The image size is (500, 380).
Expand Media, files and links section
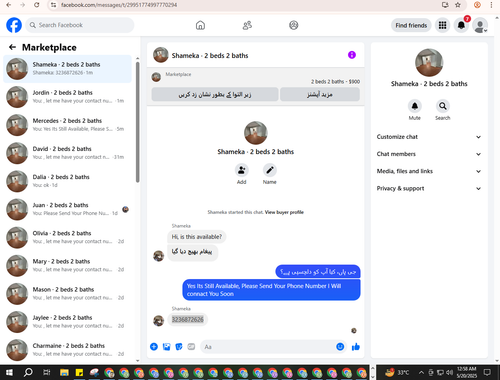point(429,171)
